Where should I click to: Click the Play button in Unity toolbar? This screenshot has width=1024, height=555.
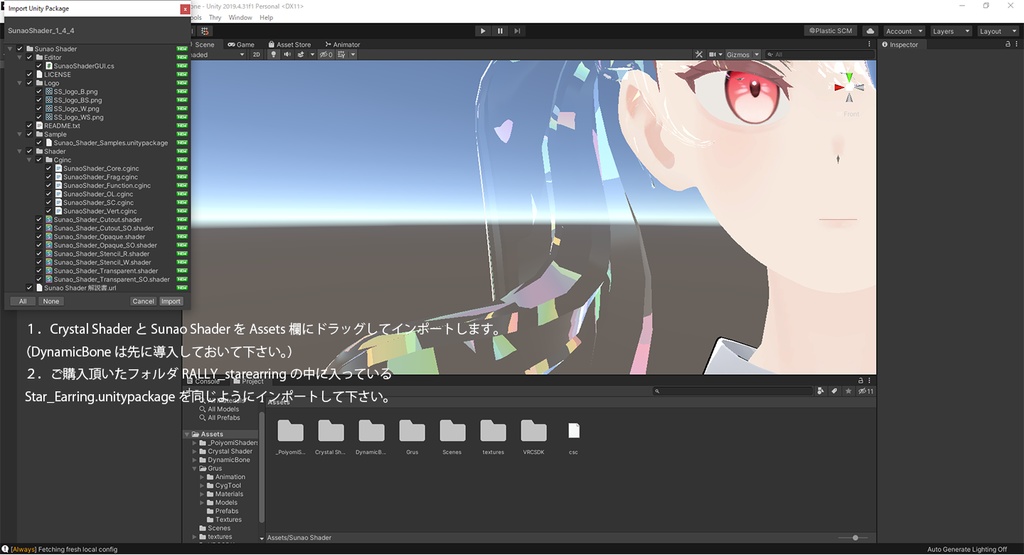(483, 31)
